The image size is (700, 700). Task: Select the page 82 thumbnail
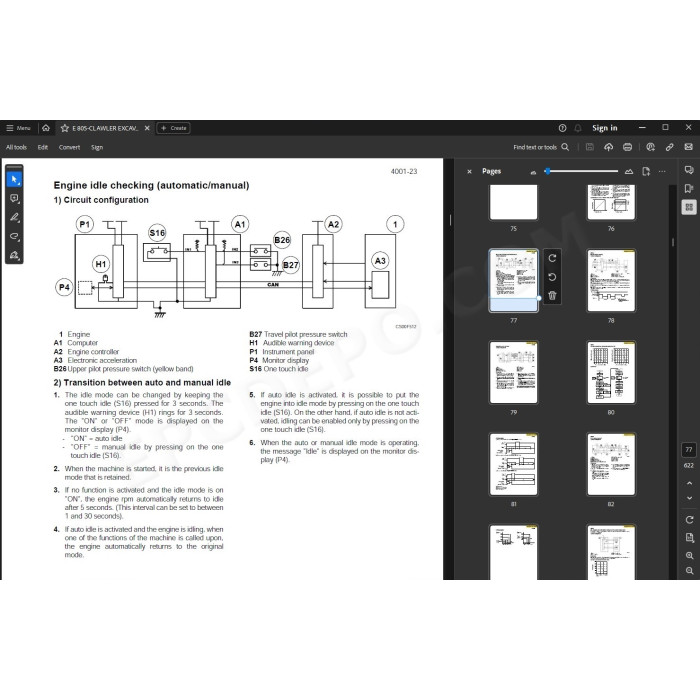coord(611,464)
